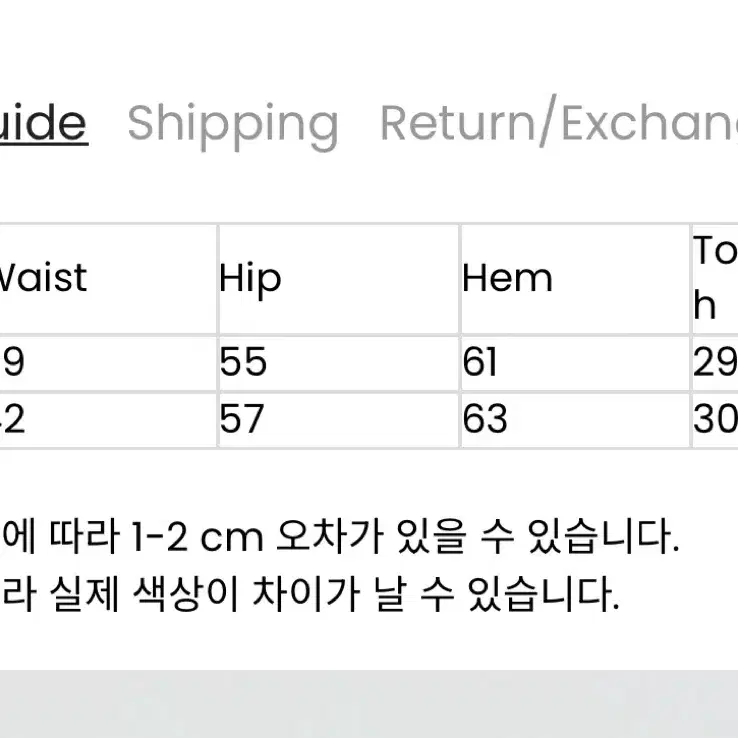Select the Hip value 57 cell

coord(338,420)
